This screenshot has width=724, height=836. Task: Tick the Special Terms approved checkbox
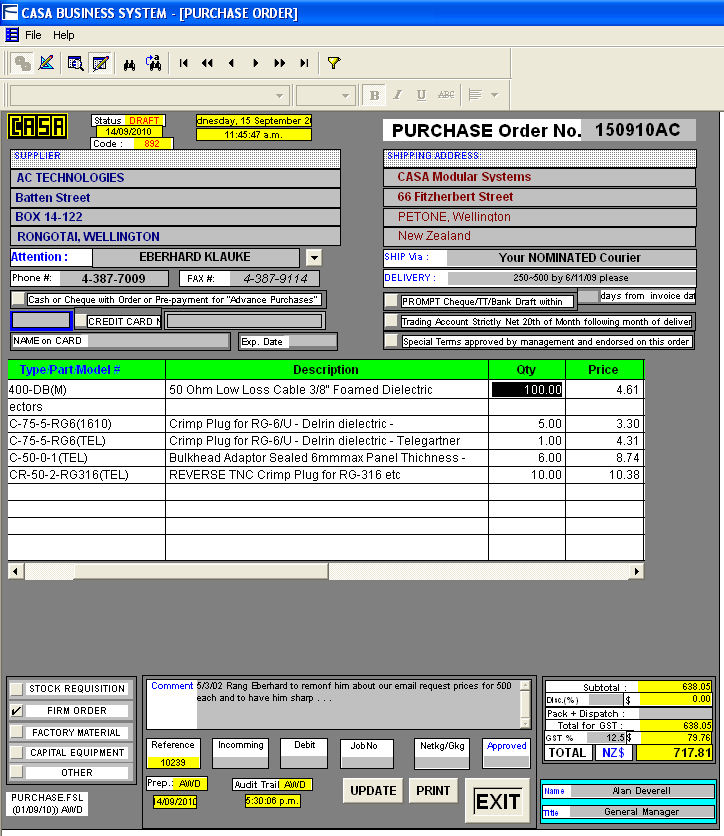[x=391, y=341]
